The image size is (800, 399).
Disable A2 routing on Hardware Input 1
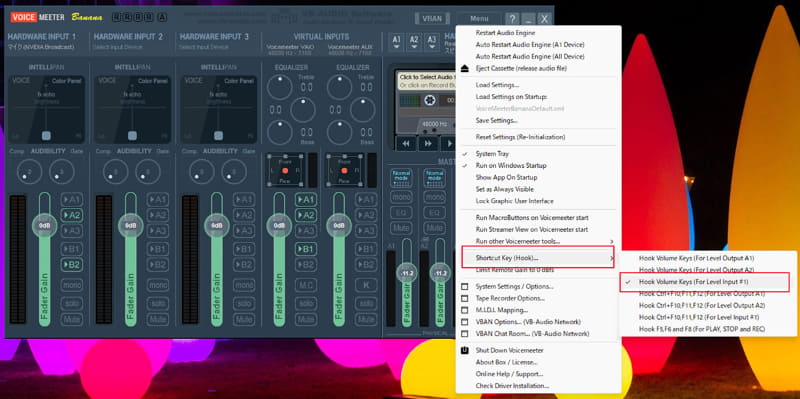(72, 215)
